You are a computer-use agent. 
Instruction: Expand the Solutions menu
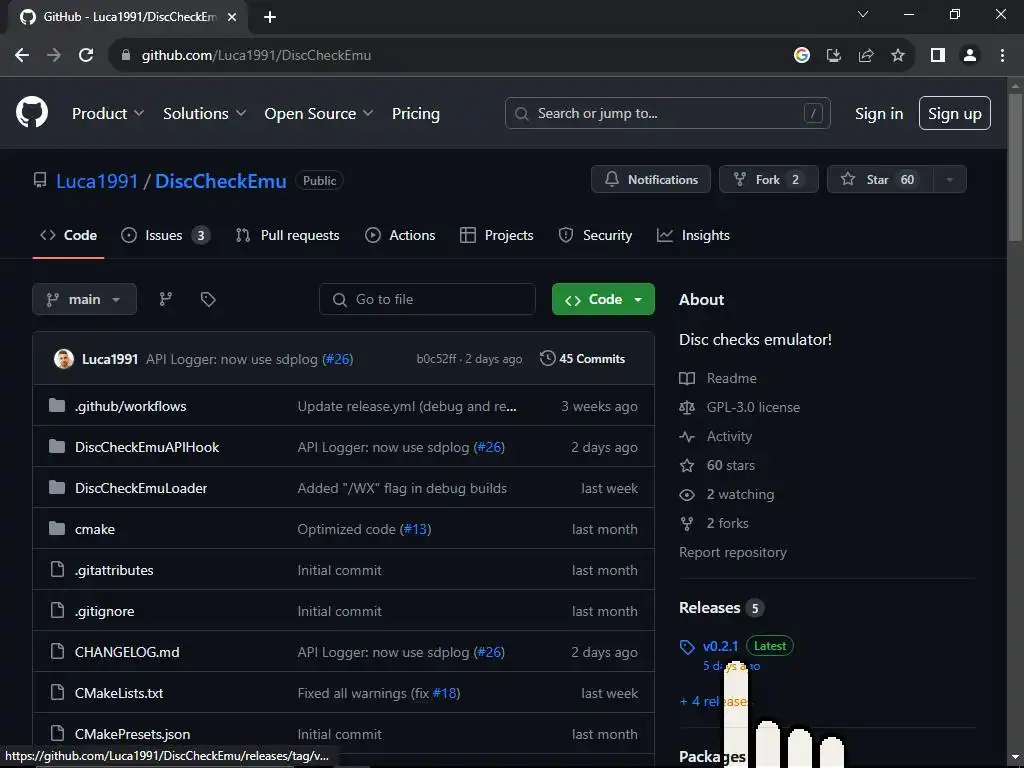(x=204, y=113)
